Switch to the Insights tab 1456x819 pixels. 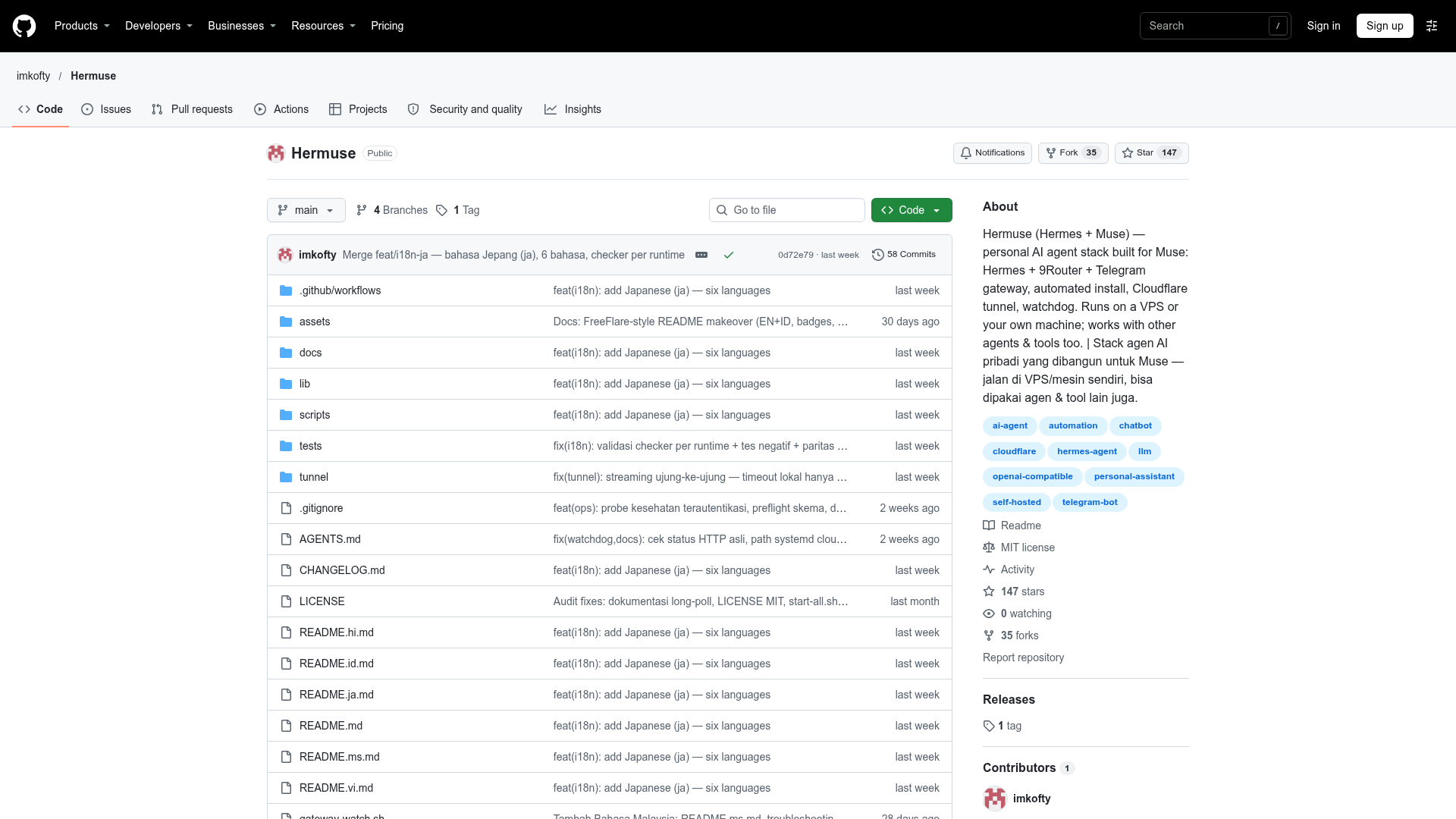pyautogui.click(x=573, y=109)
